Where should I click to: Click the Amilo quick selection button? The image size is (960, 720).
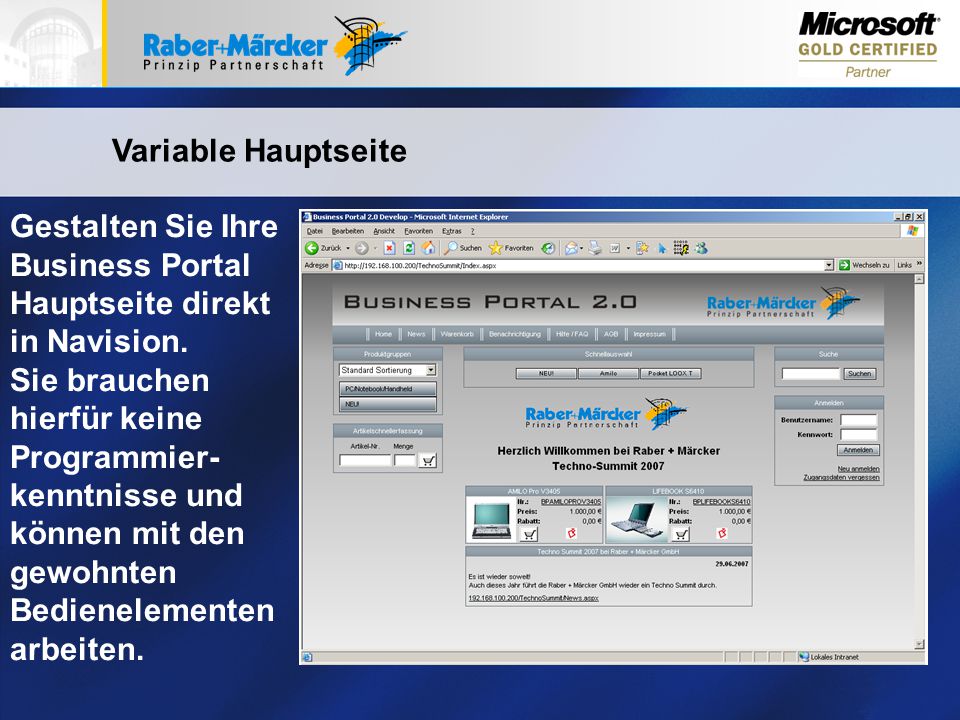(x=608, y=373)
